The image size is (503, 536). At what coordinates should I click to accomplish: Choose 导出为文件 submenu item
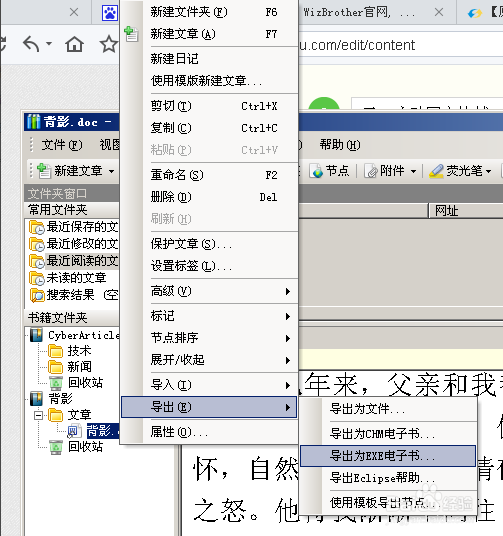(388, 408)
